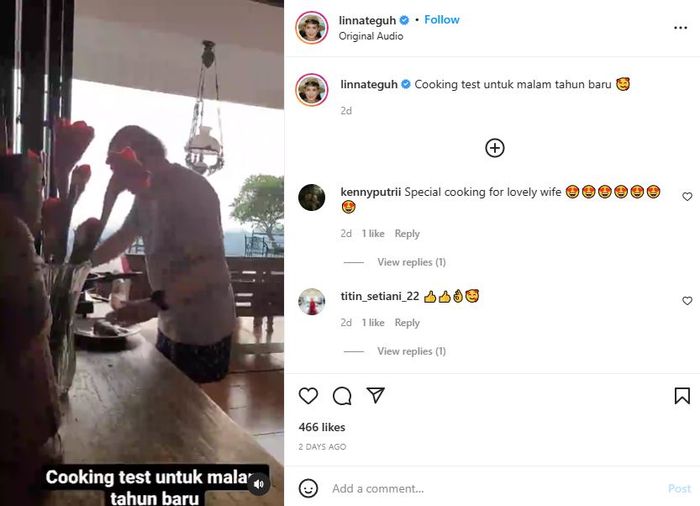700x506 pixels.
Task: Follow the linnateguh account
Action: pos(441,20)
